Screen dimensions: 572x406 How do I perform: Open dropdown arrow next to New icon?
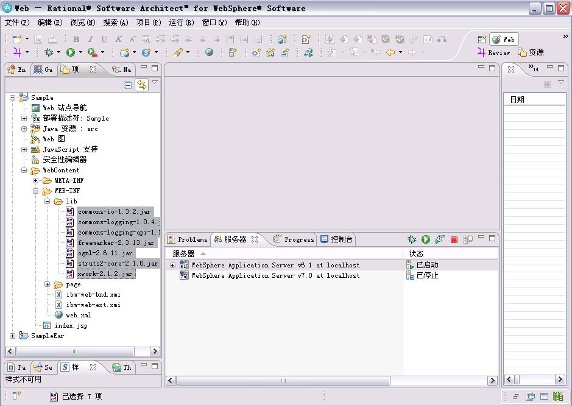27,39
